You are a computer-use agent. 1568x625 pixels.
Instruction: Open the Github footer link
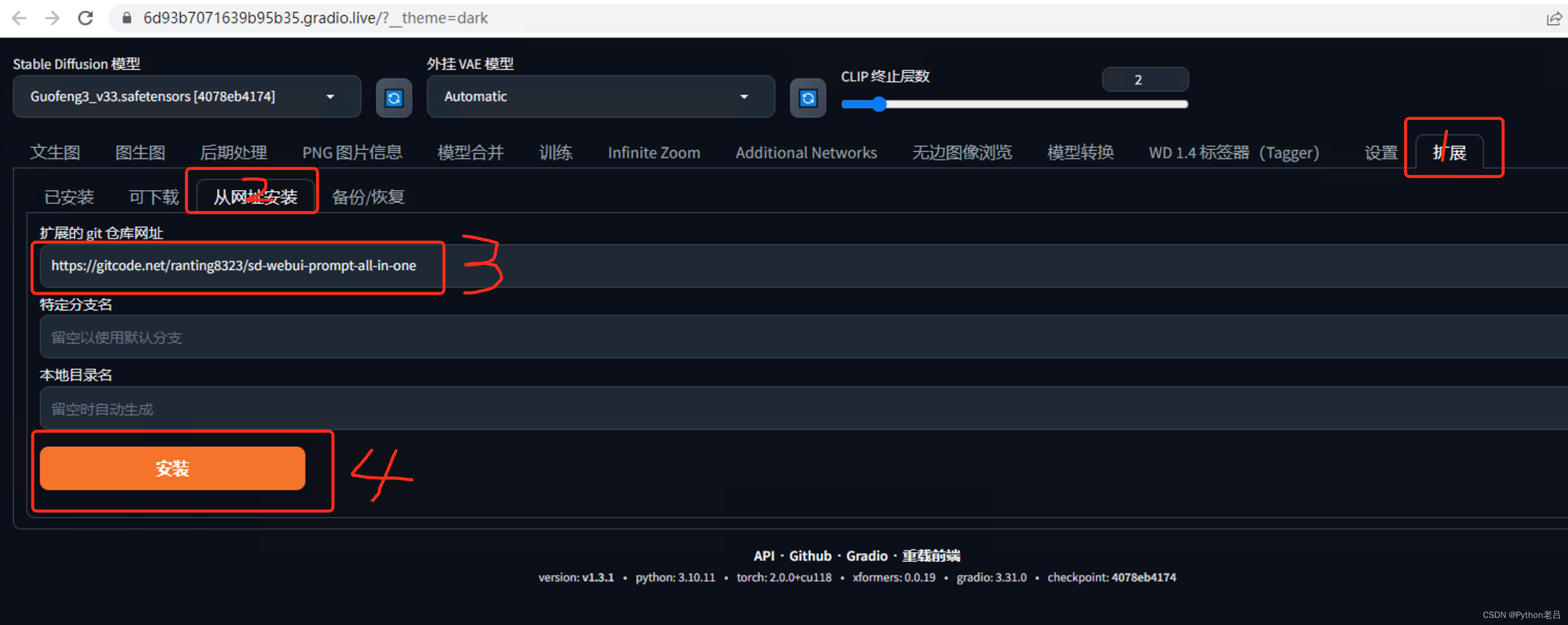pyautogui.click(x=810, y=556)
